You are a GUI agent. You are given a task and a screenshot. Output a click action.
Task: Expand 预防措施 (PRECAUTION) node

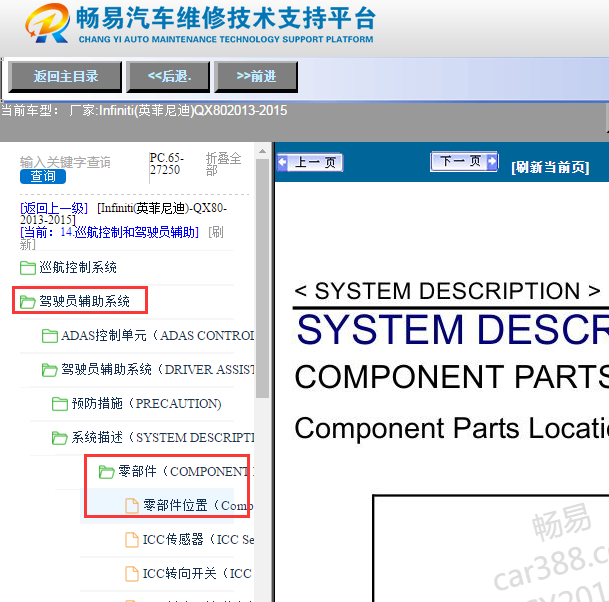tap(146, 404)
